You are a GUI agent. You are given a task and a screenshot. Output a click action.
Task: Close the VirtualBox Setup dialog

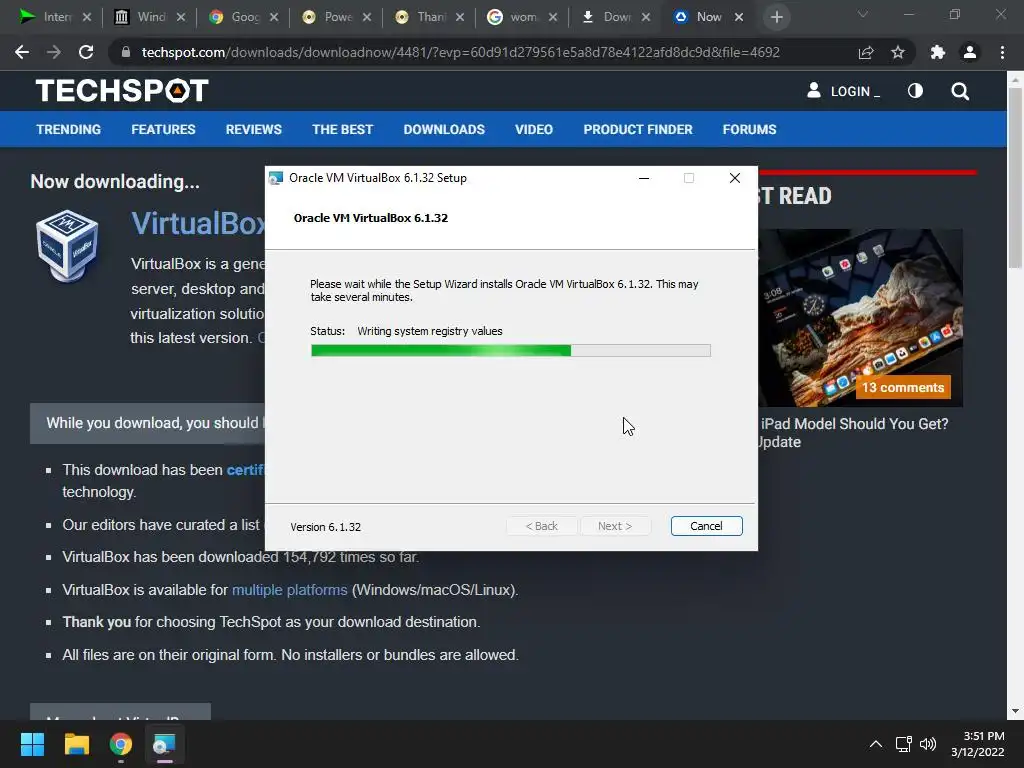click(735, 178)
